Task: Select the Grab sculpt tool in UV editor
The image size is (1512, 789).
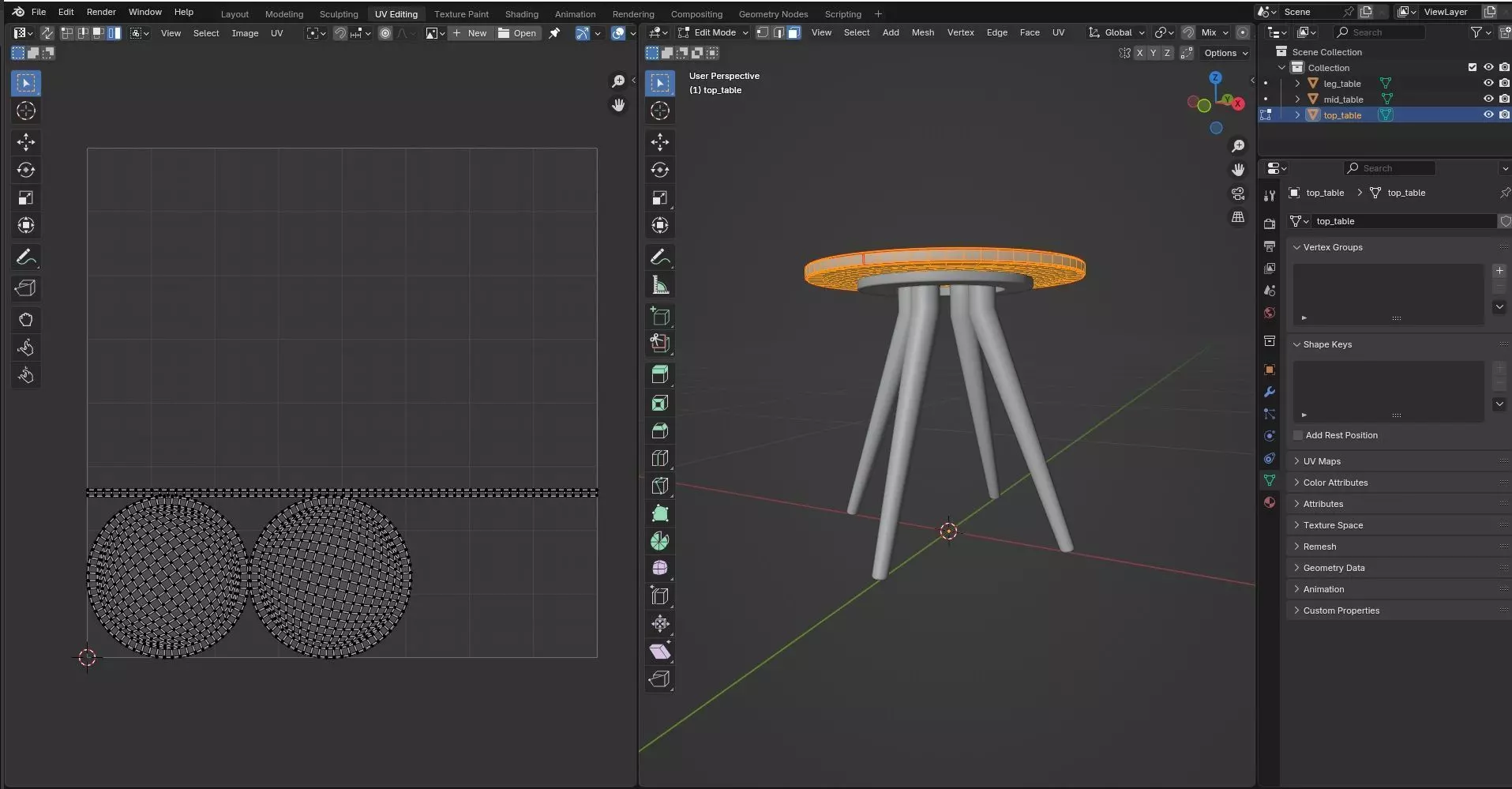Action: pos(26,320)
